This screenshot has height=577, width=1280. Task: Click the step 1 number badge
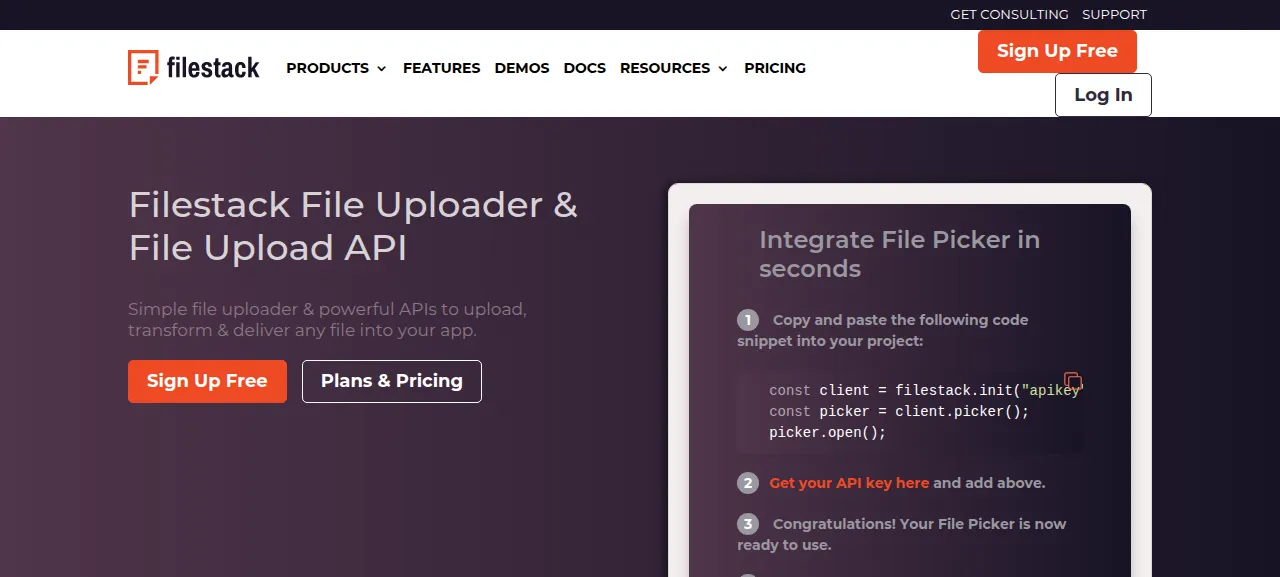tap(748, 320)
